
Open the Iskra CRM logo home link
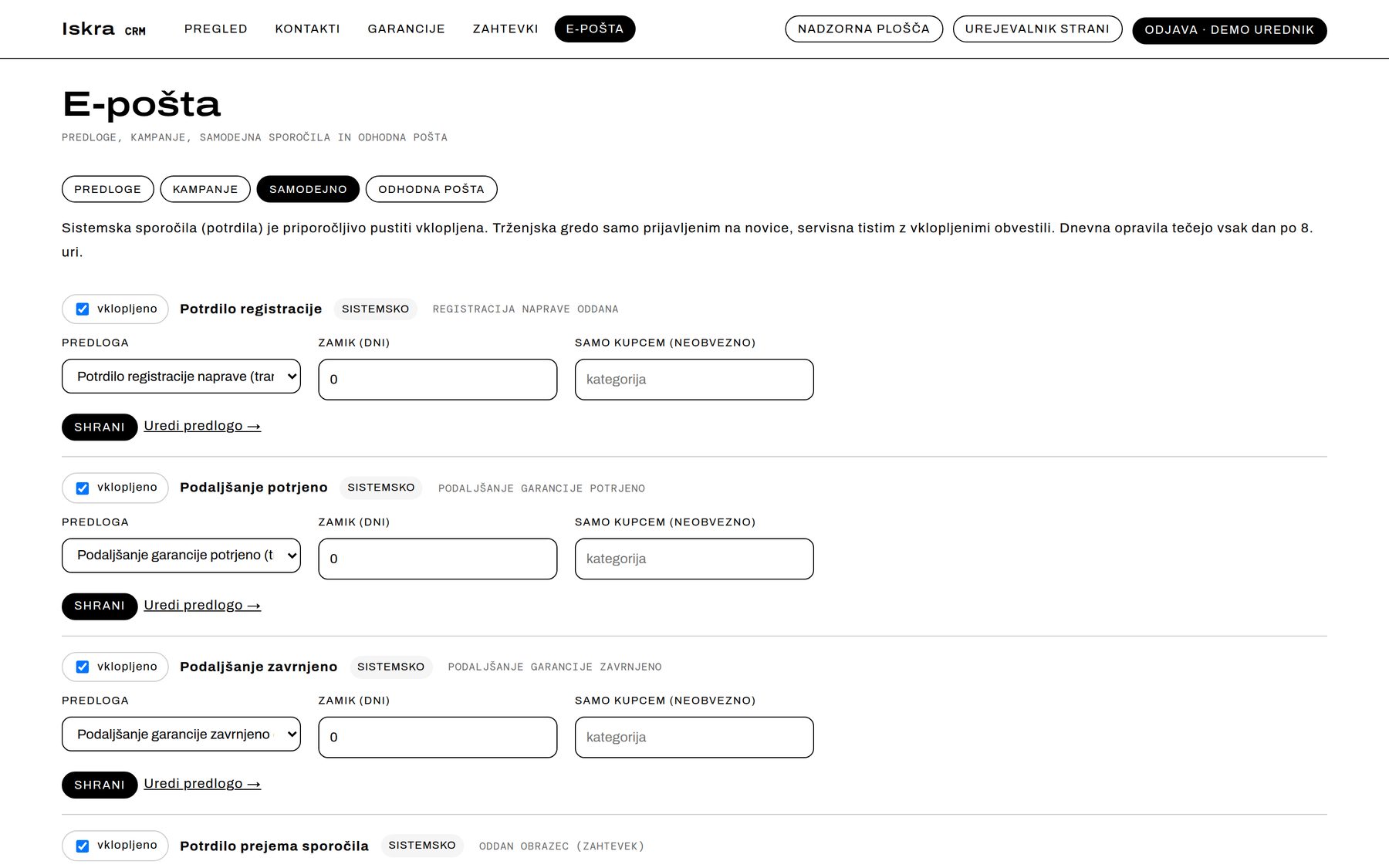(x=103, y=29)
